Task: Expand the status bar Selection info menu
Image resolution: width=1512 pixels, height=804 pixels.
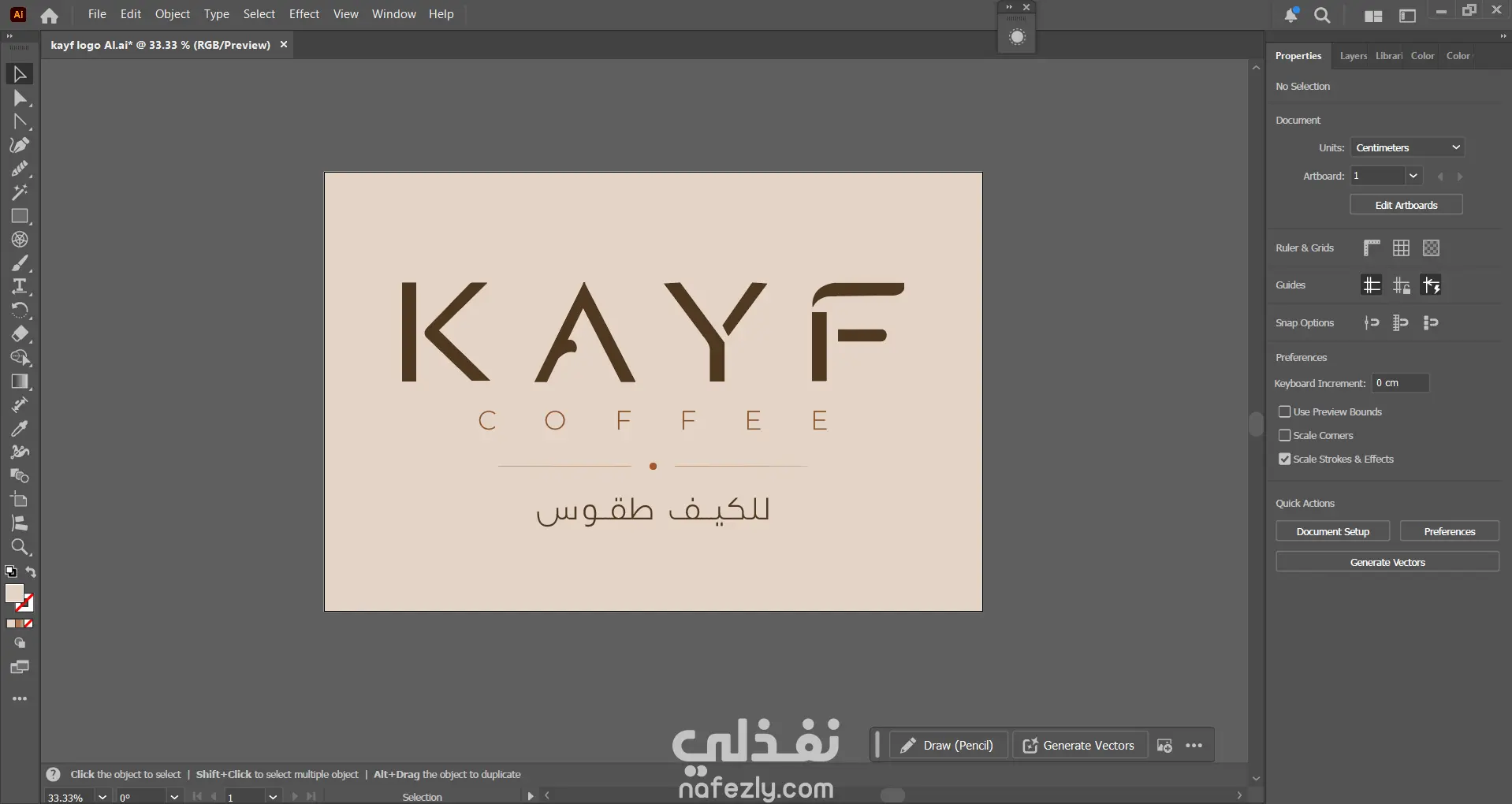Action: tap(531, 796)
